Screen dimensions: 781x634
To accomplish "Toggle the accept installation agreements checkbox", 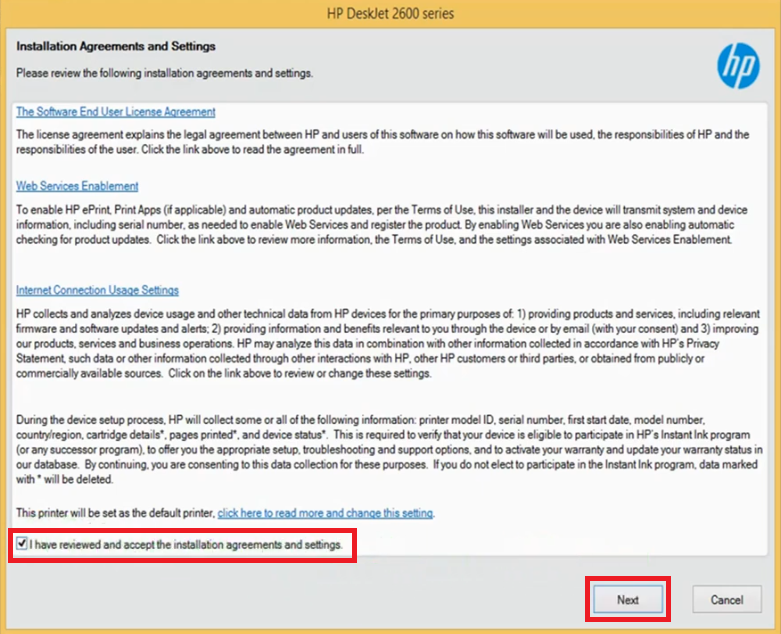I will [22, 543].
